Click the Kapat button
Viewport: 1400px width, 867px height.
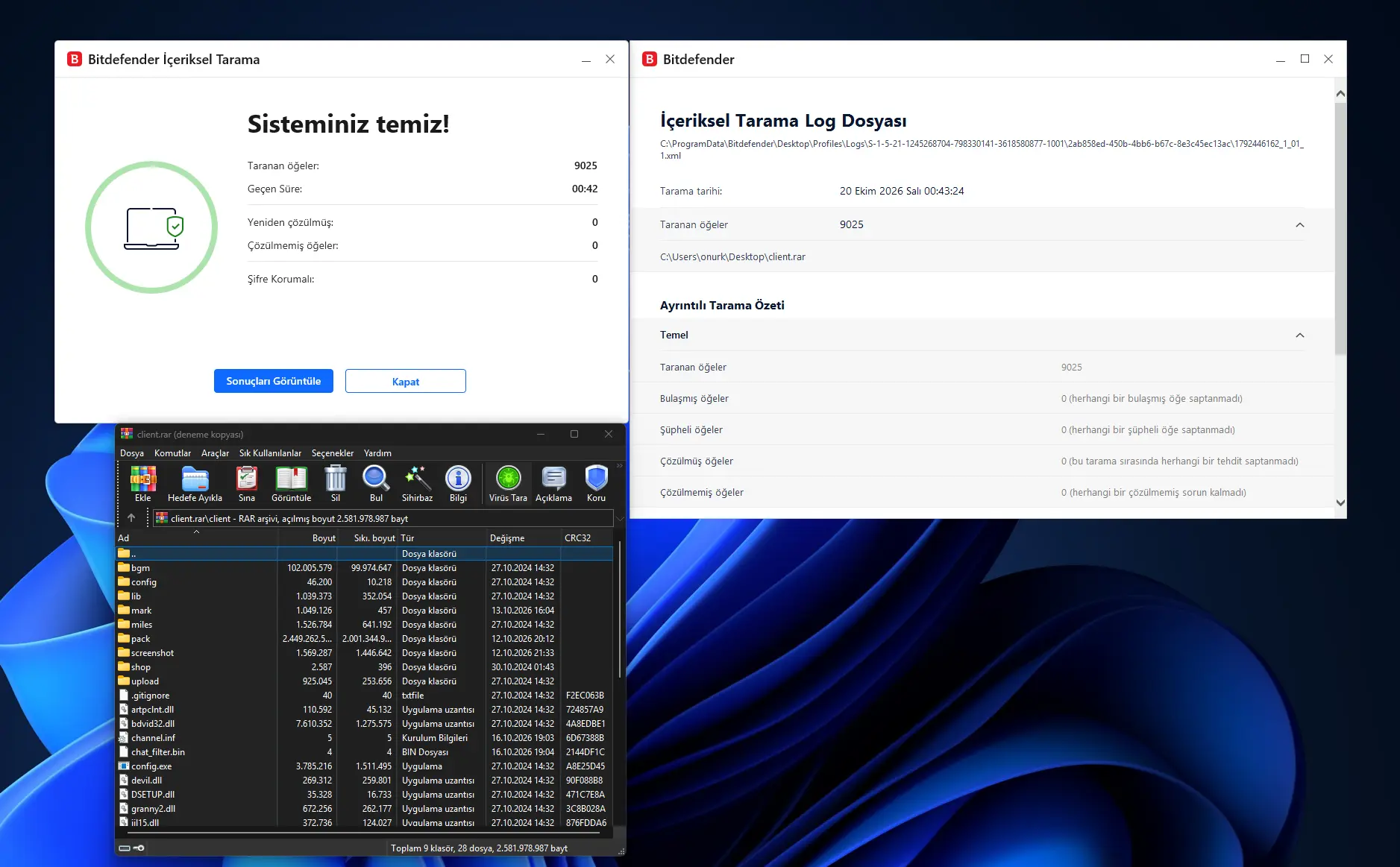[406, 381]
